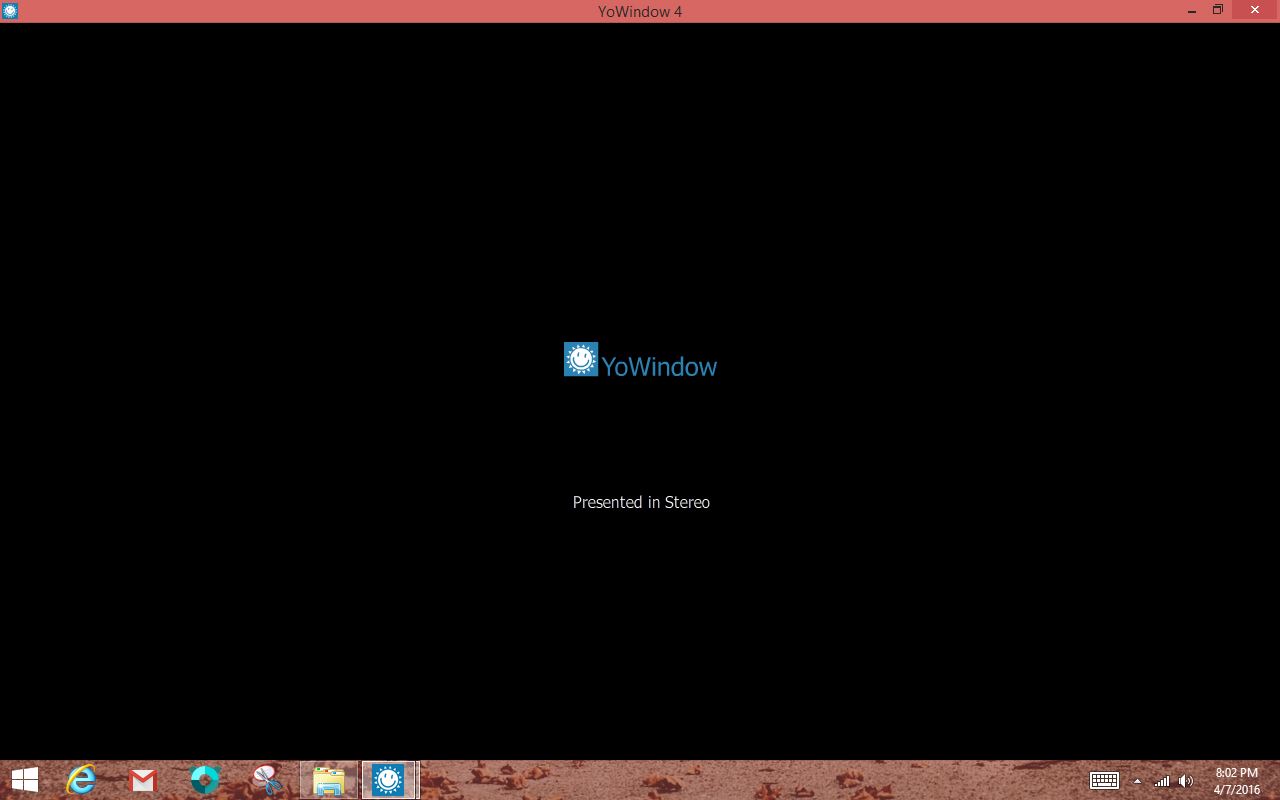
Task: Click the YoWindow brand name text
Action: (659, 367)
